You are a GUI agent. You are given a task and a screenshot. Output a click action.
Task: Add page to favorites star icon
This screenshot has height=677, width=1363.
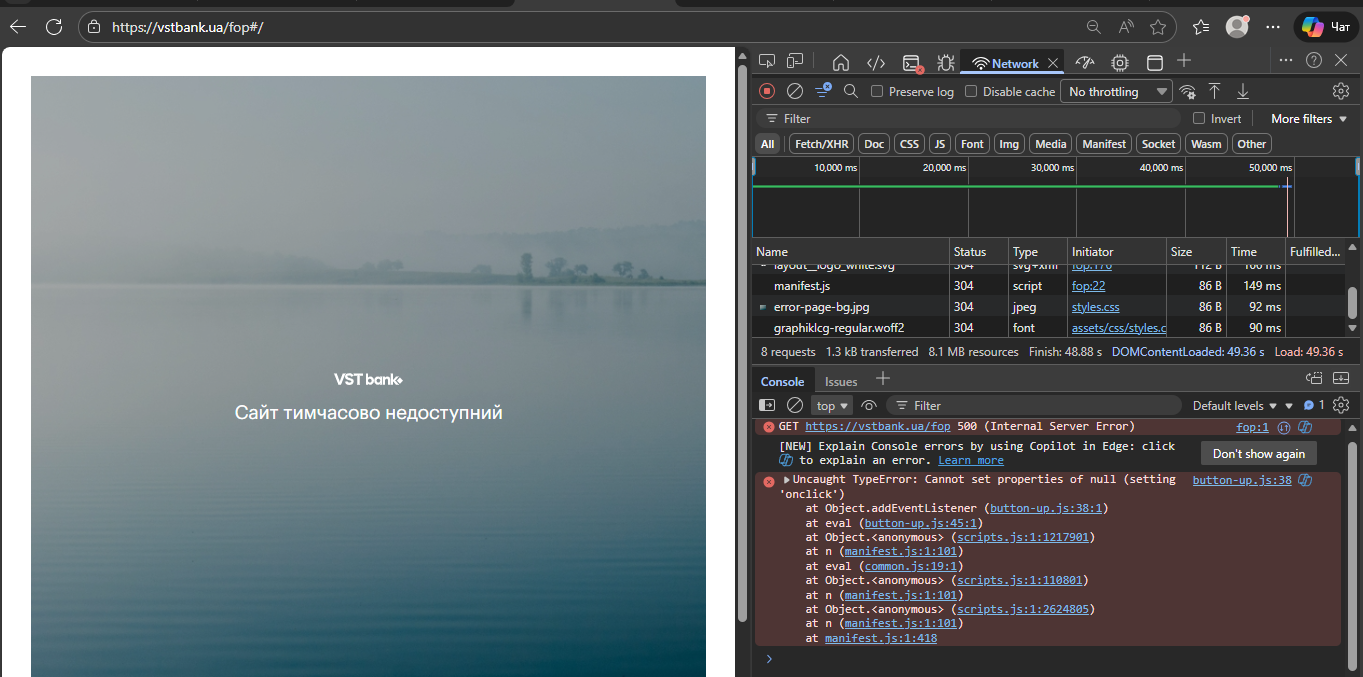[1158, 27]
